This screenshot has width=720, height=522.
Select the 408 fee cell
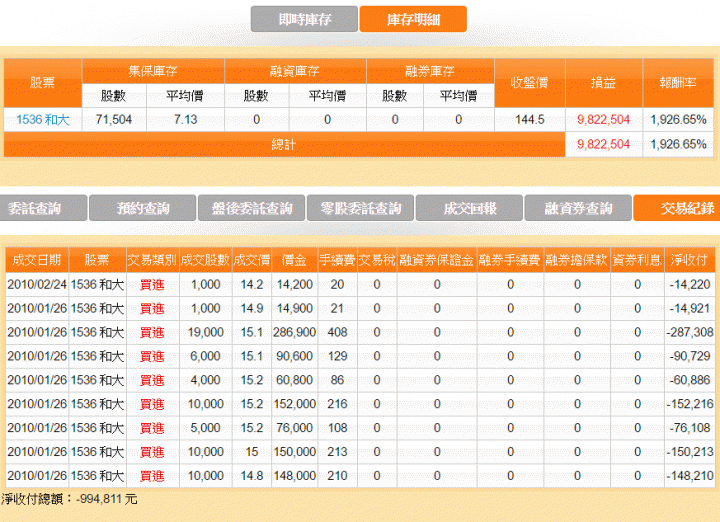(x=337, y=332)
